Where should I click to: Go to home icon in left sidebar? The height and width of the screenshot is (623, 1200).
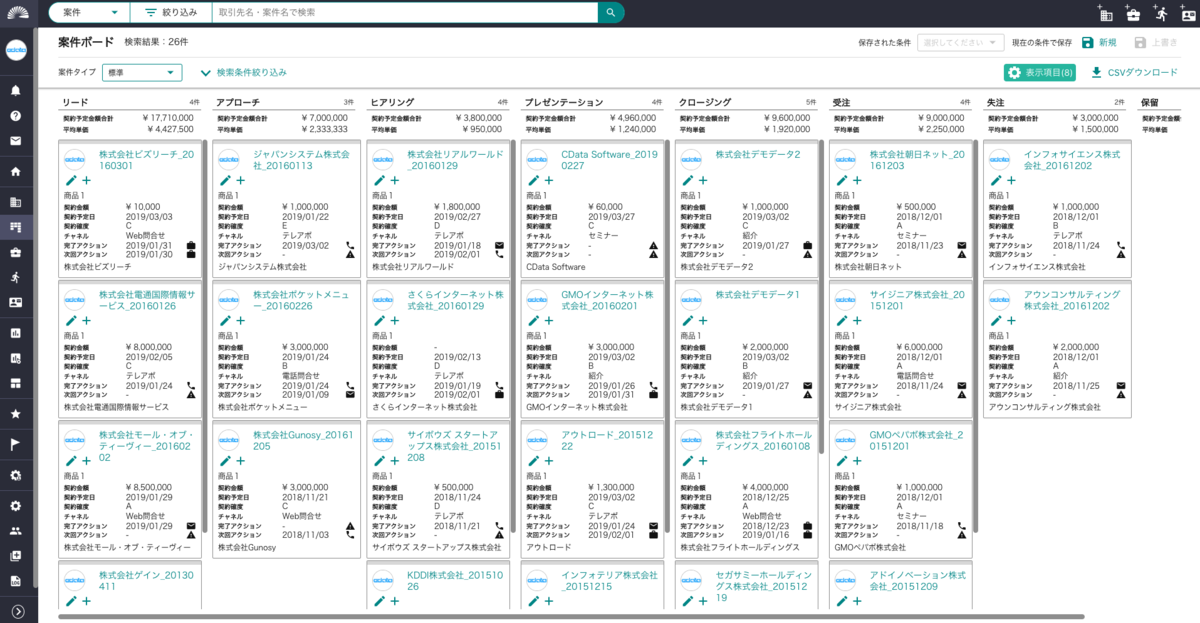point(16,171)
